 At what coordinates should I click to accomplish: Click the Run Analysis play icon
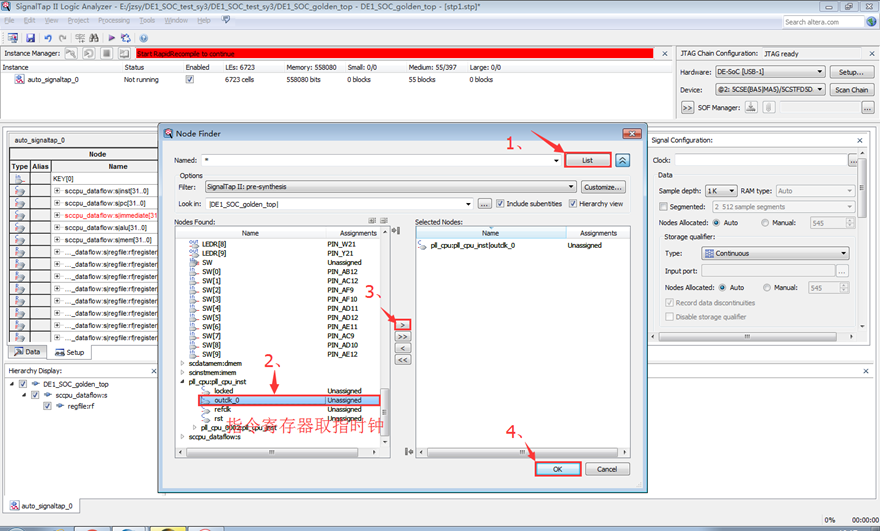pos(111,38)
